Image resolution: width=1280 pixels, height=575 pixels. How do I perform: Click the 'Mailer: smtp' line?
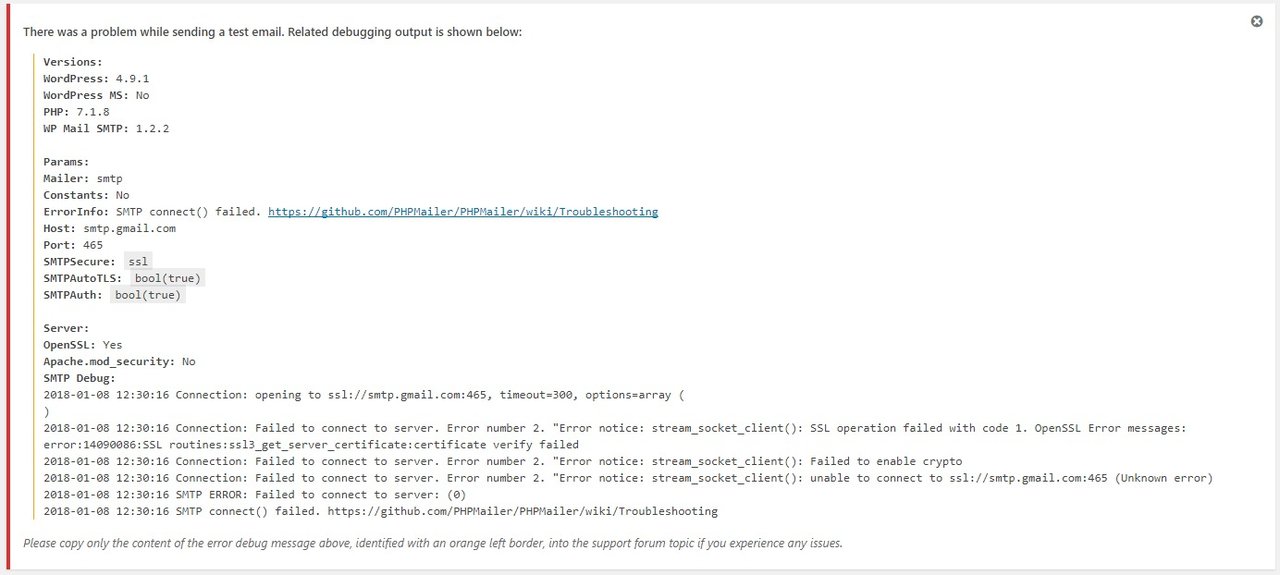tap(83, 178)
